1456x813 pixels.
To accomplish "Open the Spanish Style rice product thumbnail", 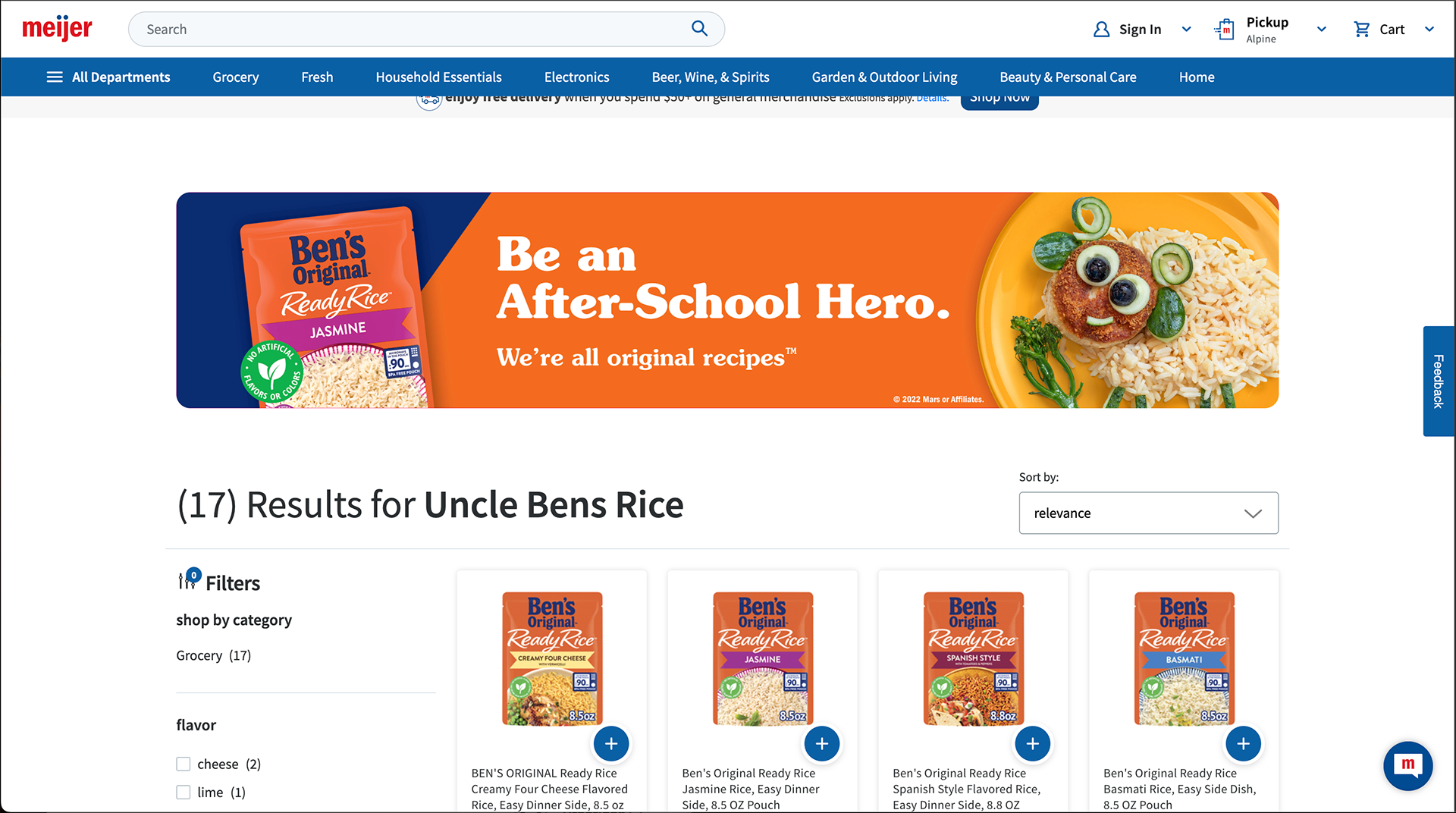I will 973,659.
